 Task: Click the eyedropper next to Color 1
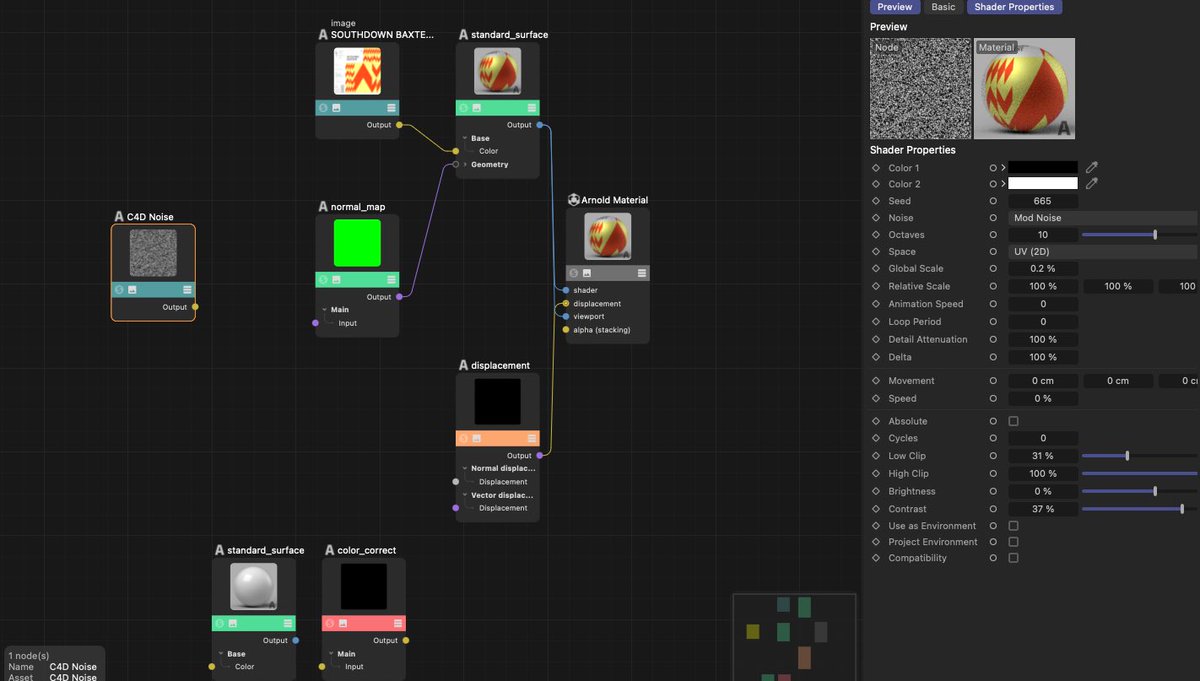click(x=1092, y=167)
